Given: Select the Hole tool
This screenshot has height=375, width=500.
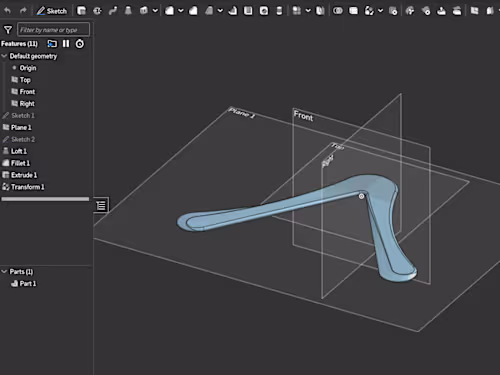Looking at the screenshot, I should click(x=264, y=11).
